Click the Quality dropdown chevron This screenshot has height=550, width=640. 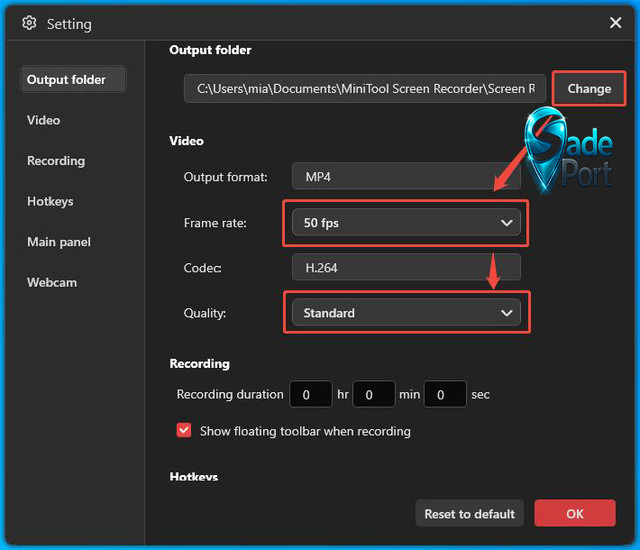click(x=507, y=313)
